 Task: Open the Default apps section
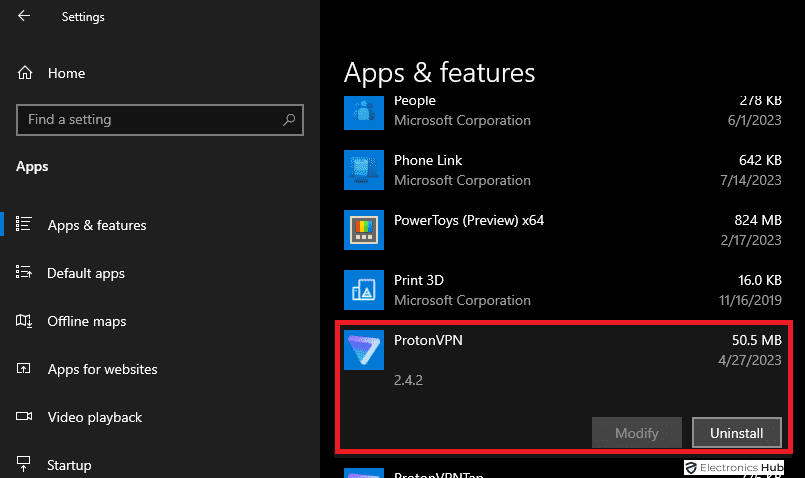tap(85, 273)
